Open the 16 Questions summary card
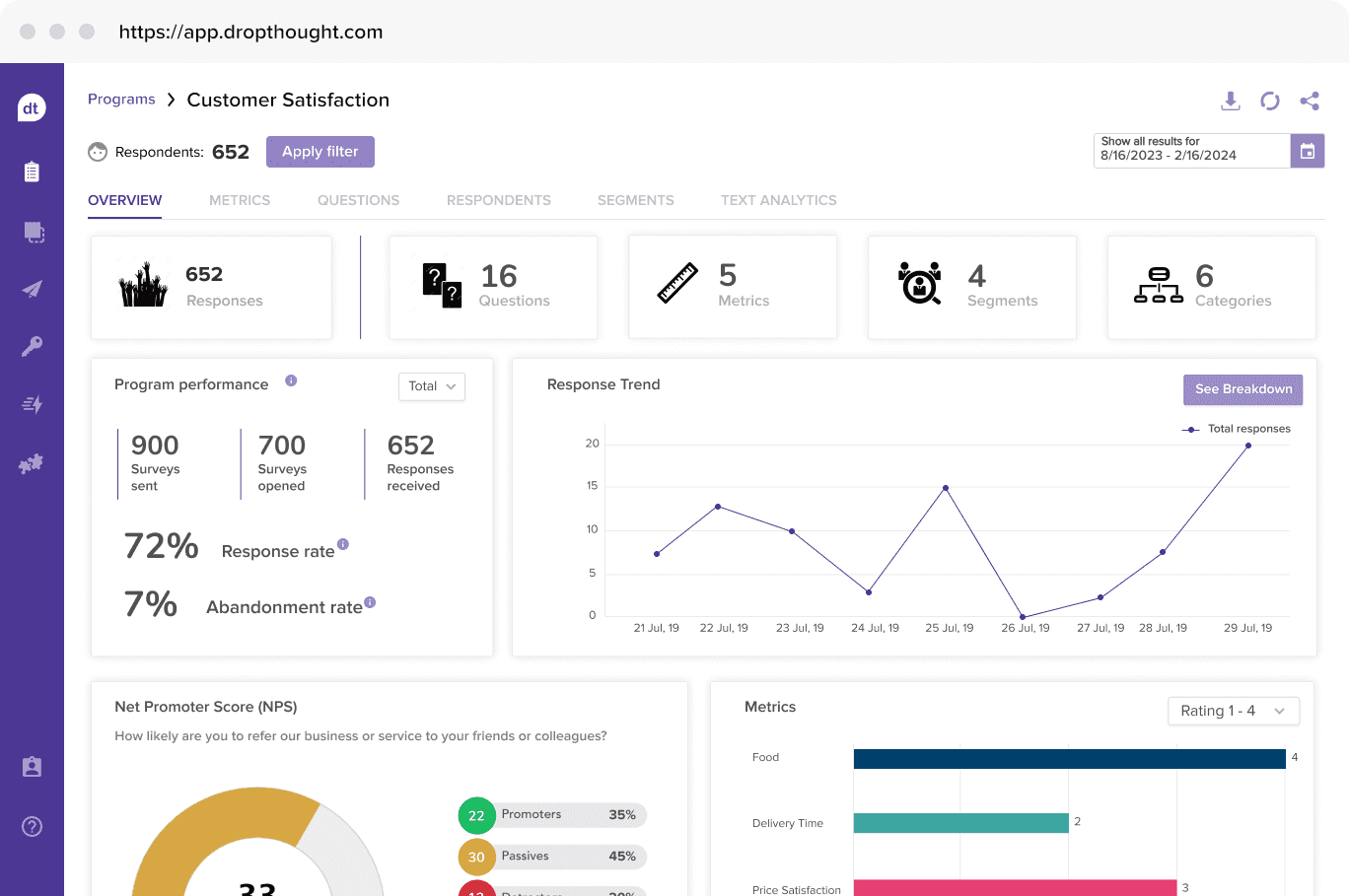Viewport: 1349px width, 896px height. (493, 287)
